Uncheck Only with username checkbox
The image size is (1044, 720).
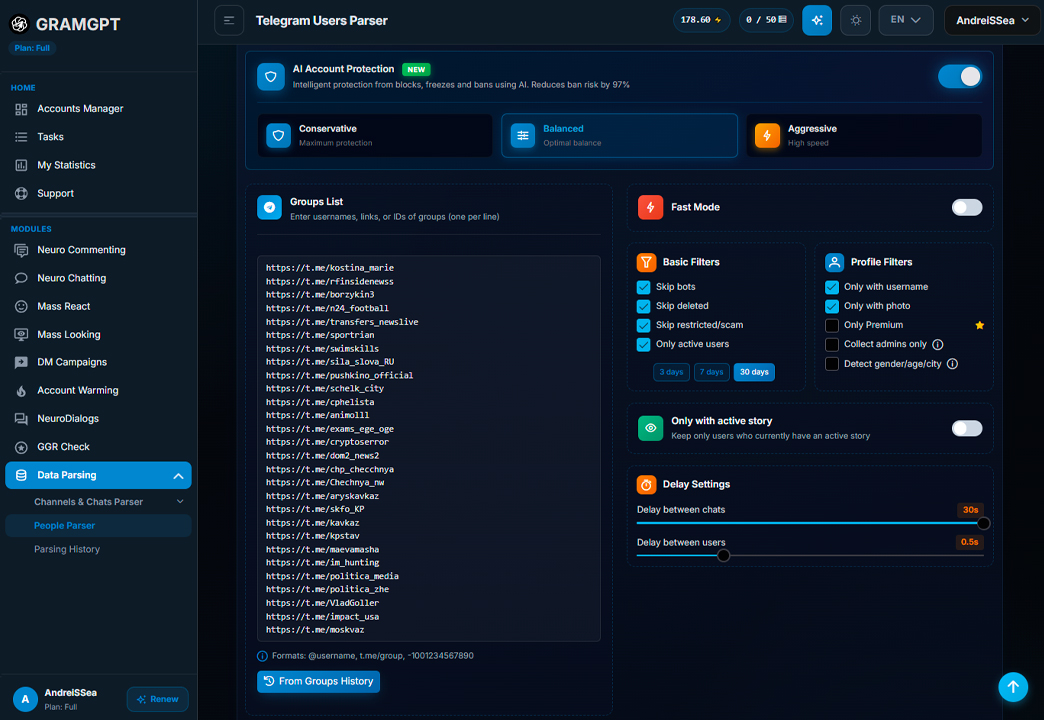pyautogui.click(x=832, y=287)
